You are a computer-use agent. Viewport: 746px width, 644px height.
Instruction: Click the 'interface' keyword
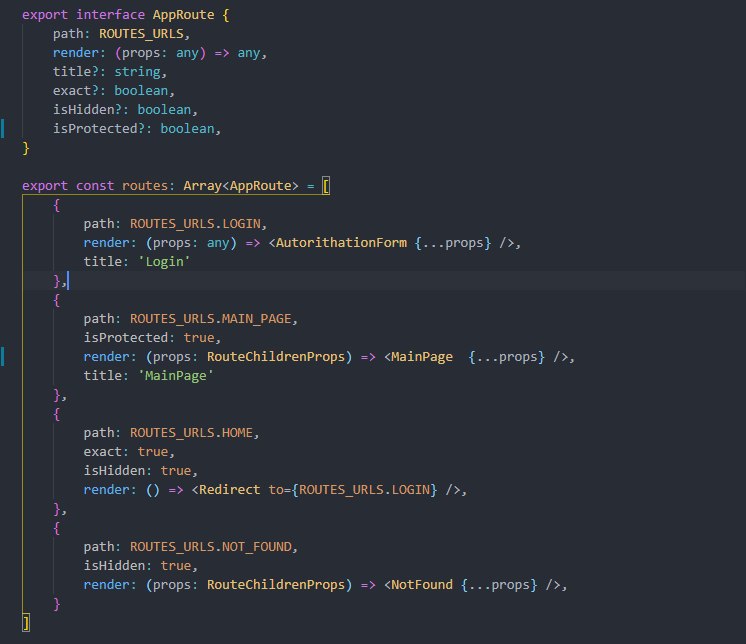click(110, 15)
